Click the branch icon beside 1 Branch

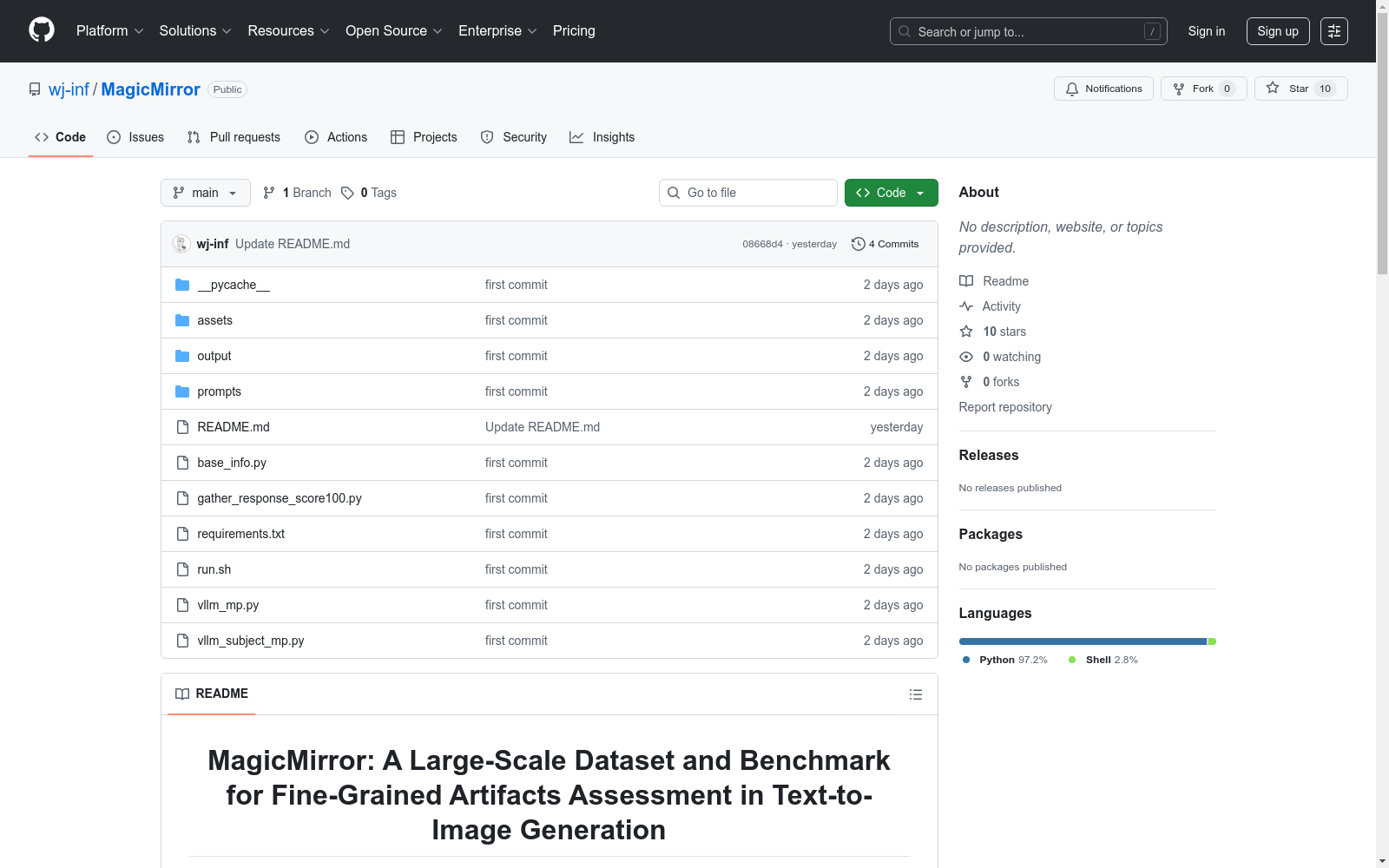(x=269, y=193)
